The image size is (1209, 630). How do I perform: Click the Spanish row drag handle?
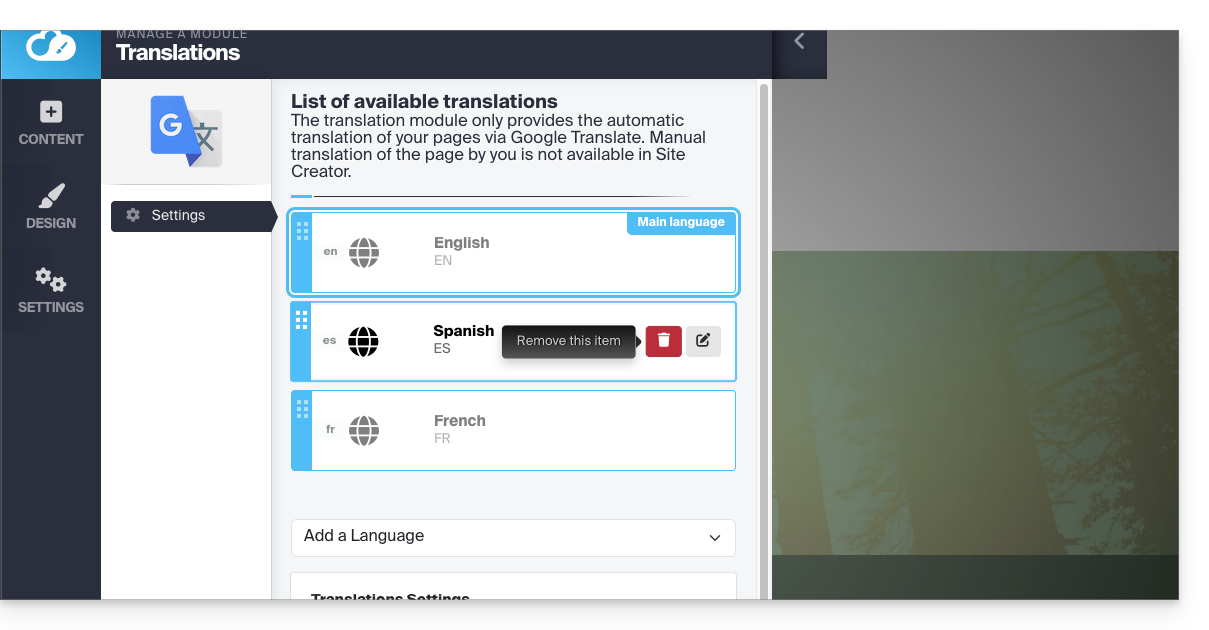coord(302,320)
